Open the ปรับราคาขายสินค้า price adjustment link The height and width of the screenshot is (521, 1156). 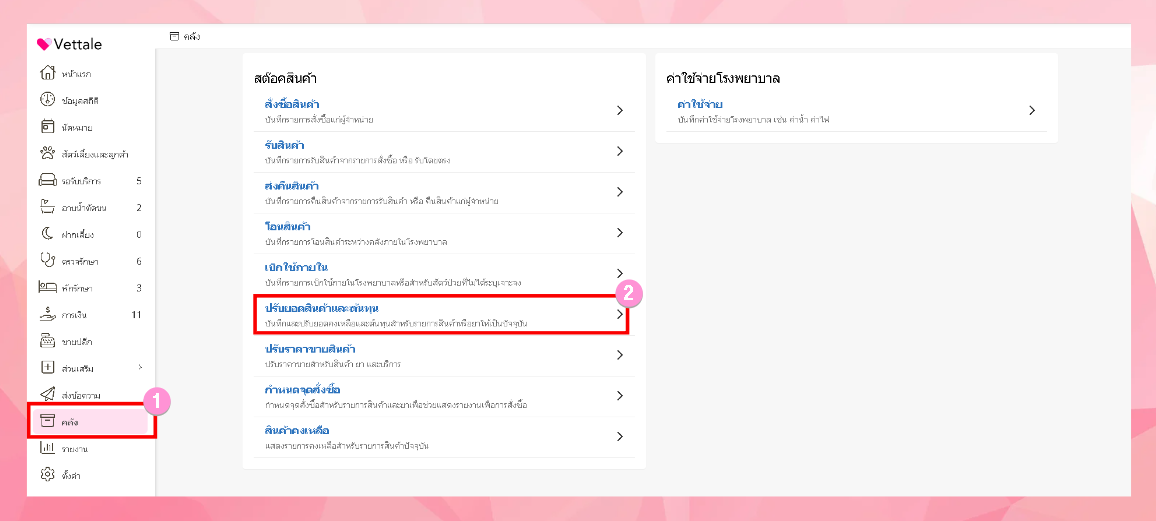tap(310, 349)
